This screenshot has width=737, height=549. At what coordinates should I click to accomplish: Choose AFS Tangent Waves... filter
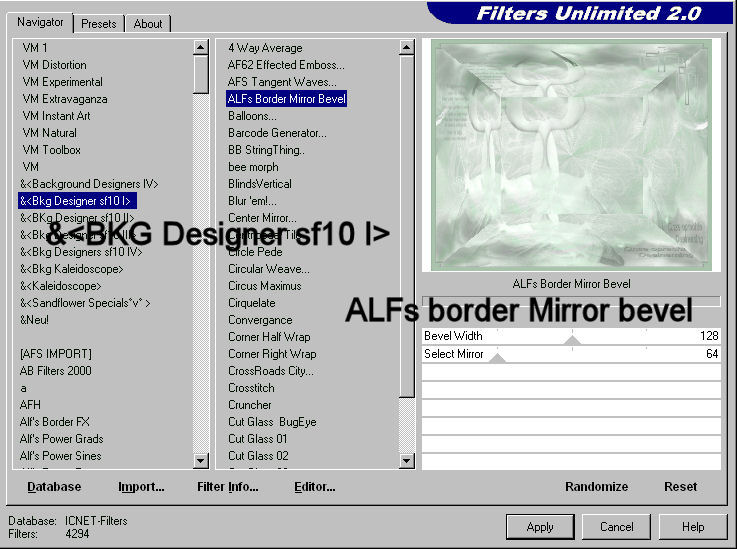pos(282,82)
